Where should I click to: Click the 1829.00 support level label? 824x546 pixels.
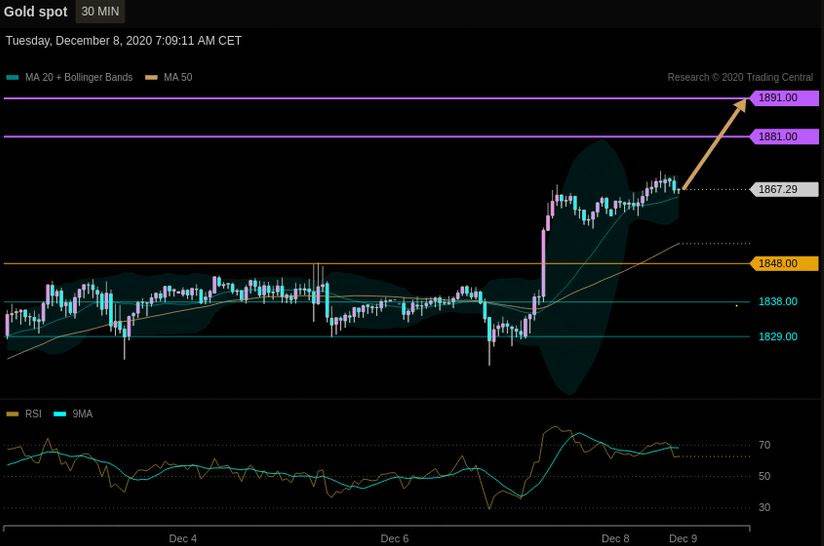[x=778, y=337]
